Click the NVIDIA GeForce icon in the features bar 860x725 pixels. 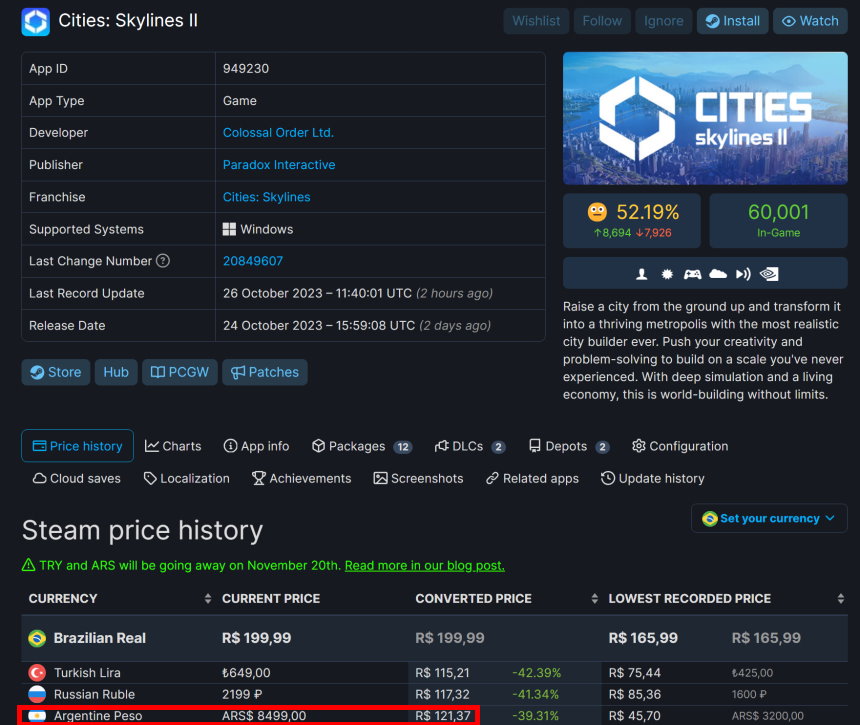pos(769,274)
